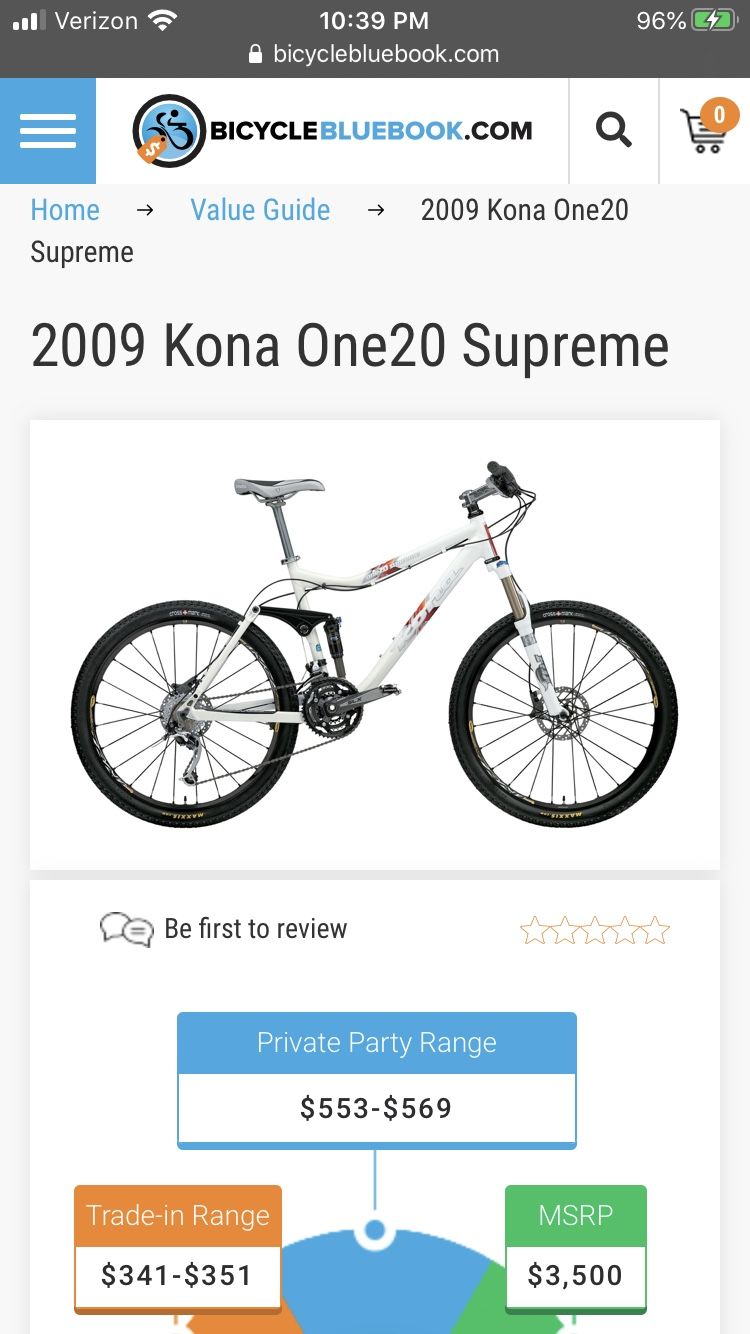Viewport: 750px width, 1334px height.
Task: Tap the 10:39 PM status bar clock
Action: (x=374, y=20)
